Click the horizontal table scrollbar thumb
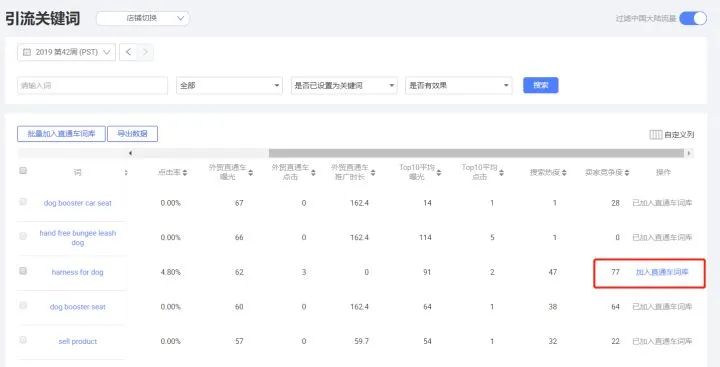 476,153
